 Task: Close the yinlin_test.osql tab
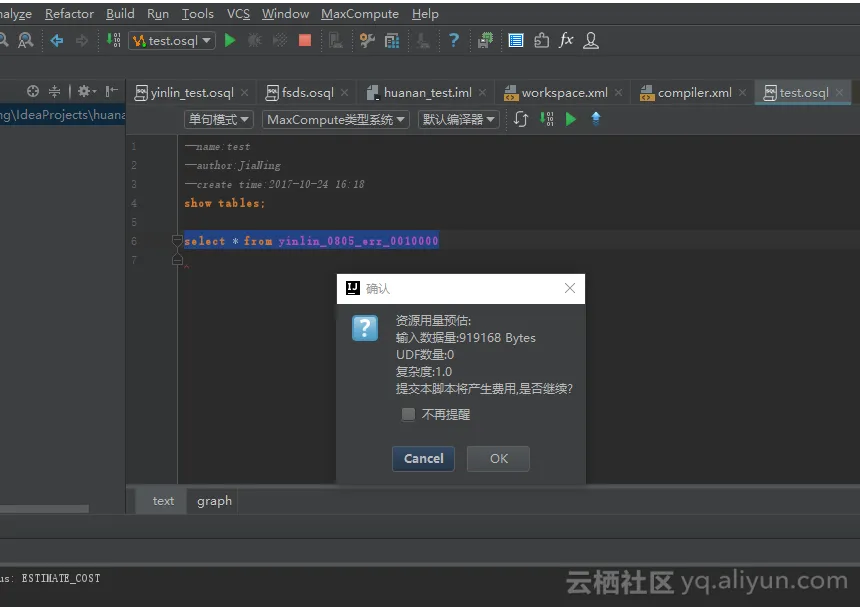(x=245, y=93)
